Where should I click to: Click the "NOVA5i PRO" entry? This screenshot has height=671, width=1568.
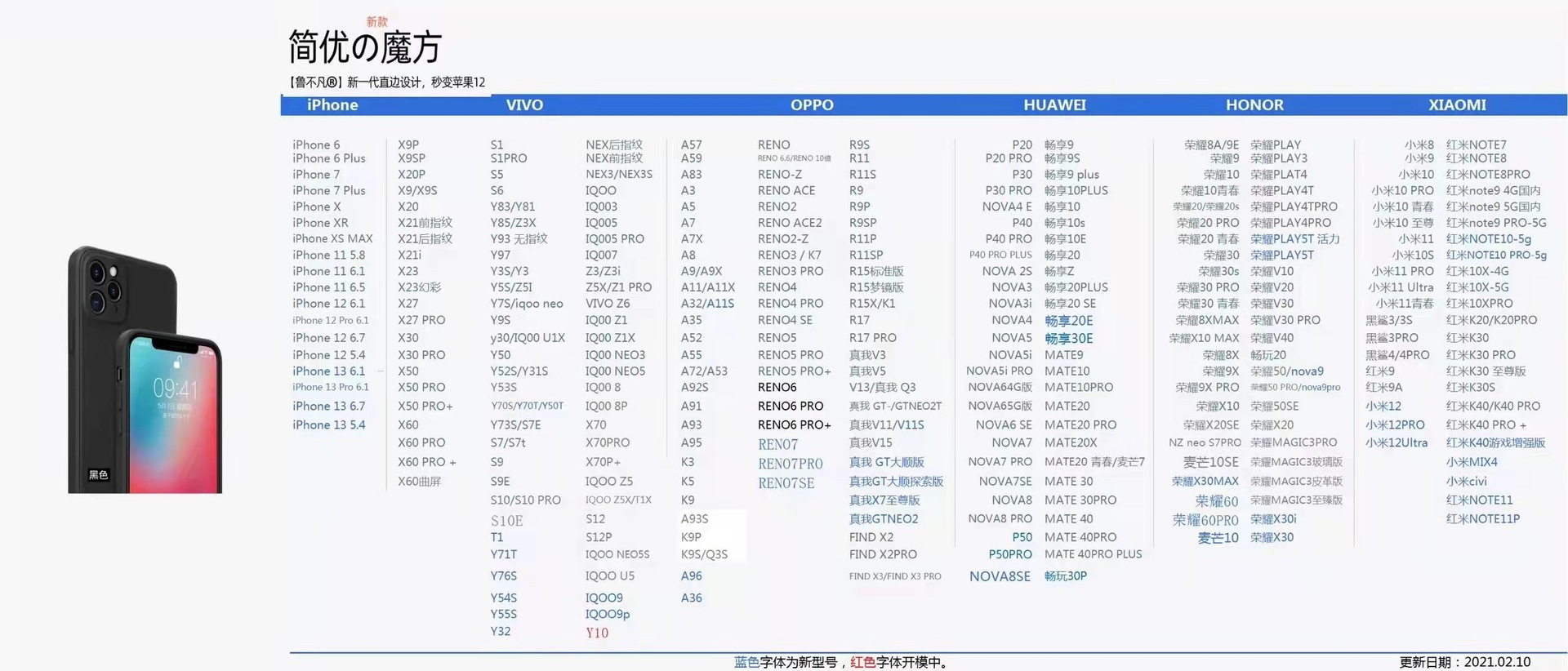1000,371
